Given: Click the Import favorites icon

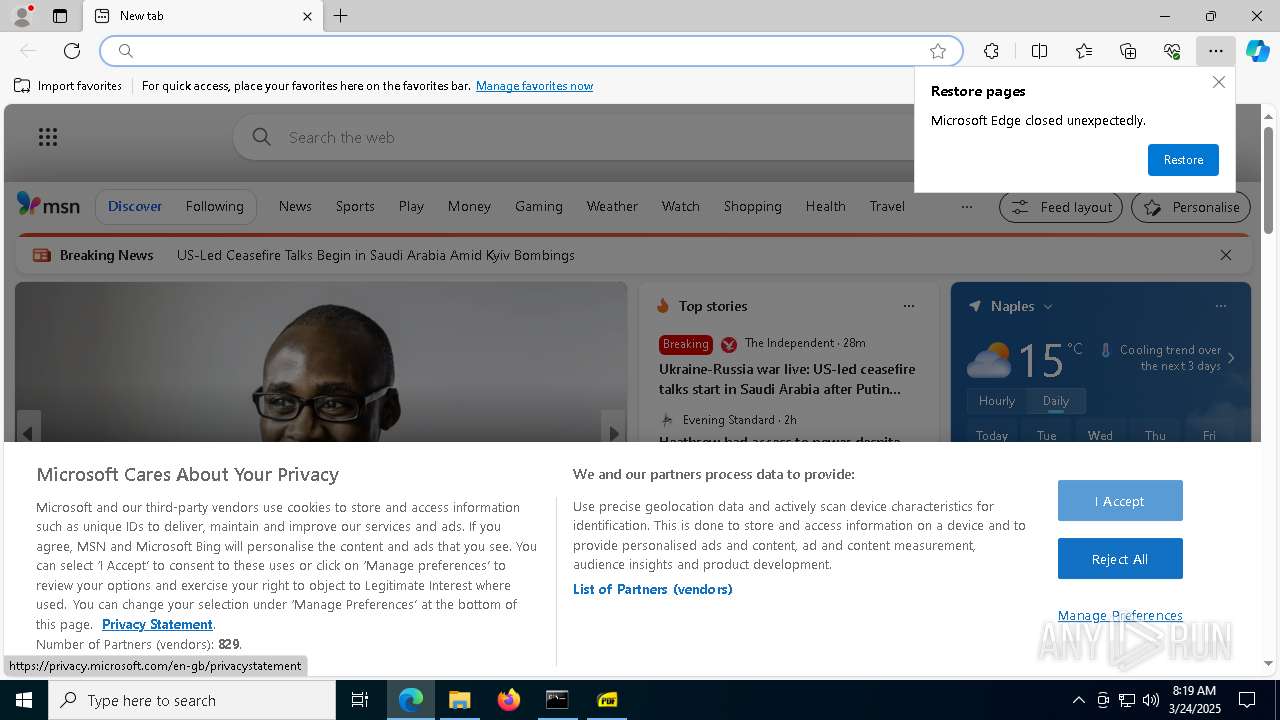Looking at the screenshot, I should 22,86.
